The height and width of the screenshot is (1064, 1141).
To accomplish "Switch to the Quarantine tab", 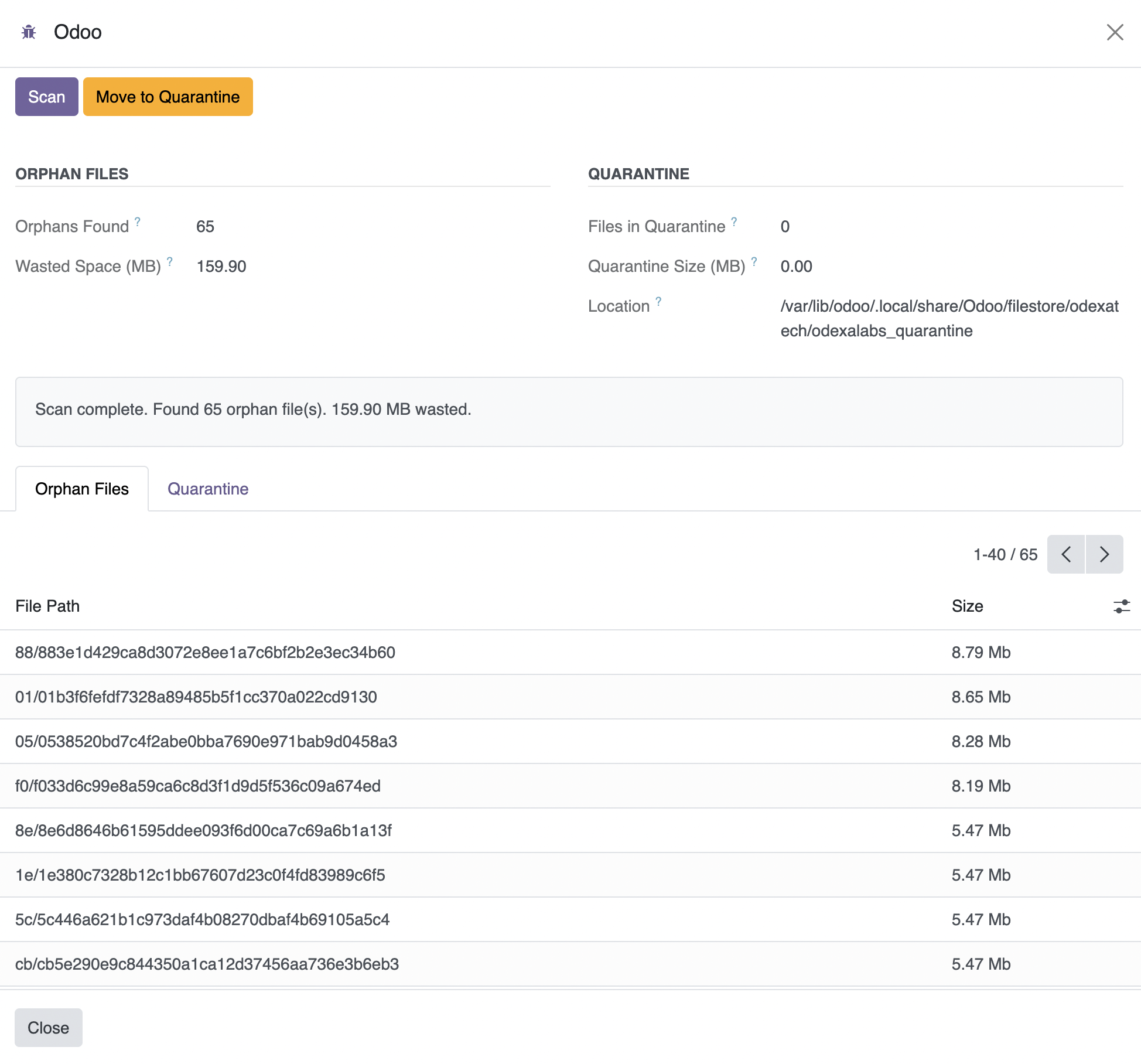I will pos(208,489).
